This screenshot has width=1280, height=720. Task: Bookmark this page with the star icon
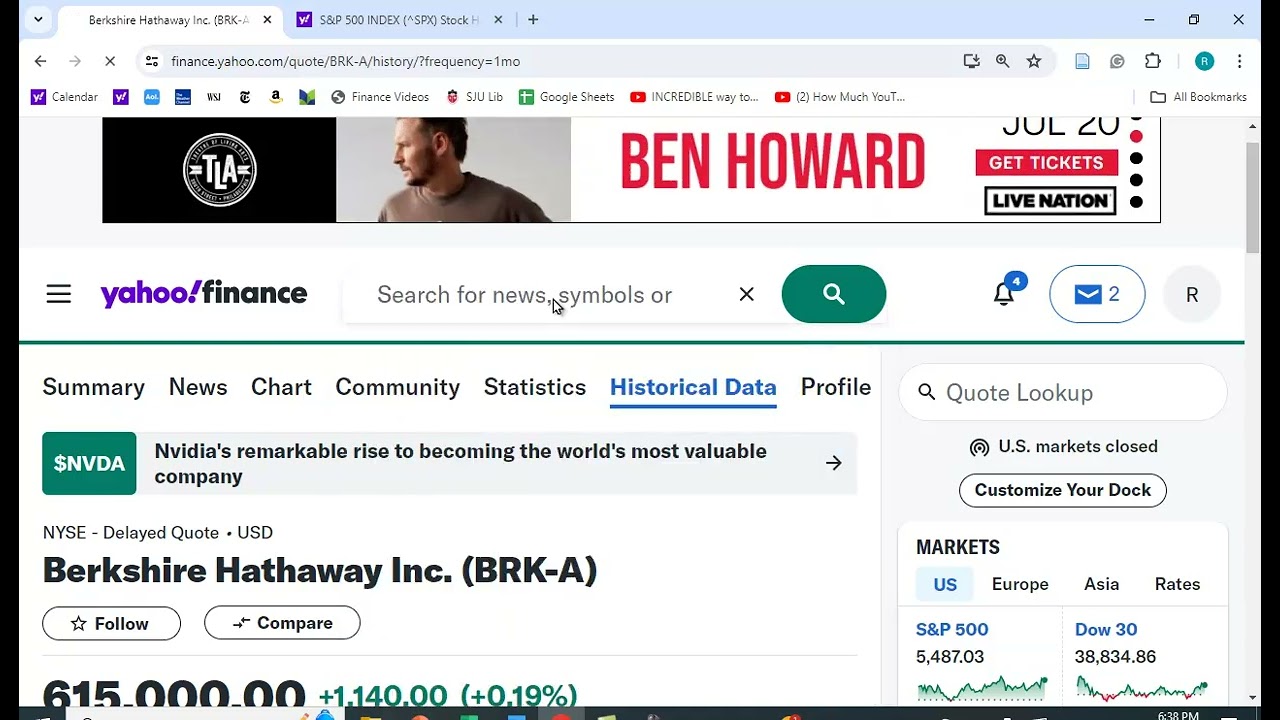click(x=1034, y=61)
